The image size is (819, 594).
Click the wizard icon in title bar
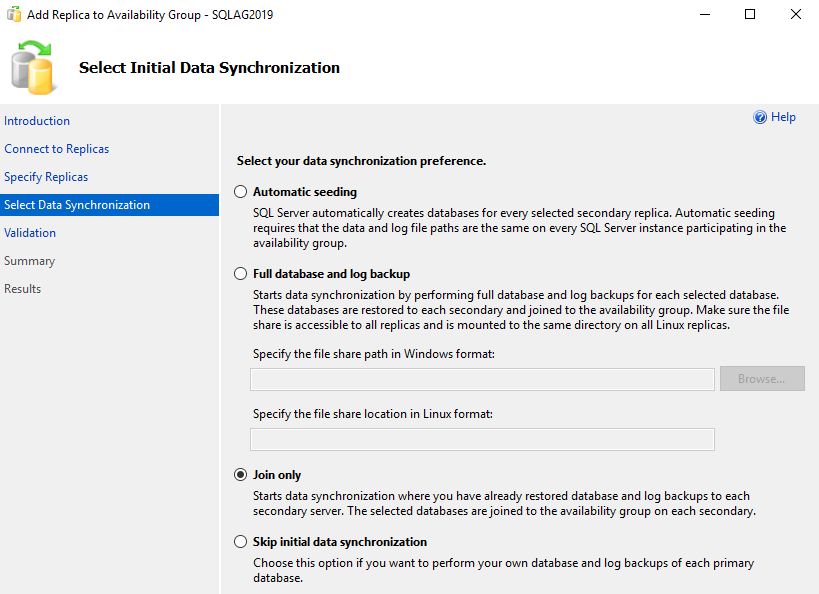pos(14,15)
